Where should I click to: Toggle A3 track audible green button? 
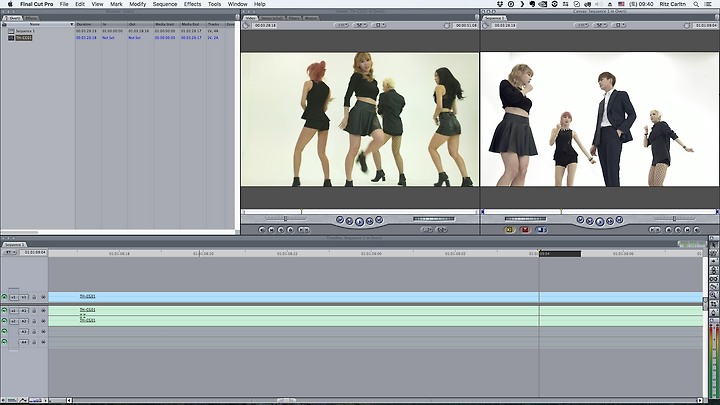click(x=5, y=332)
